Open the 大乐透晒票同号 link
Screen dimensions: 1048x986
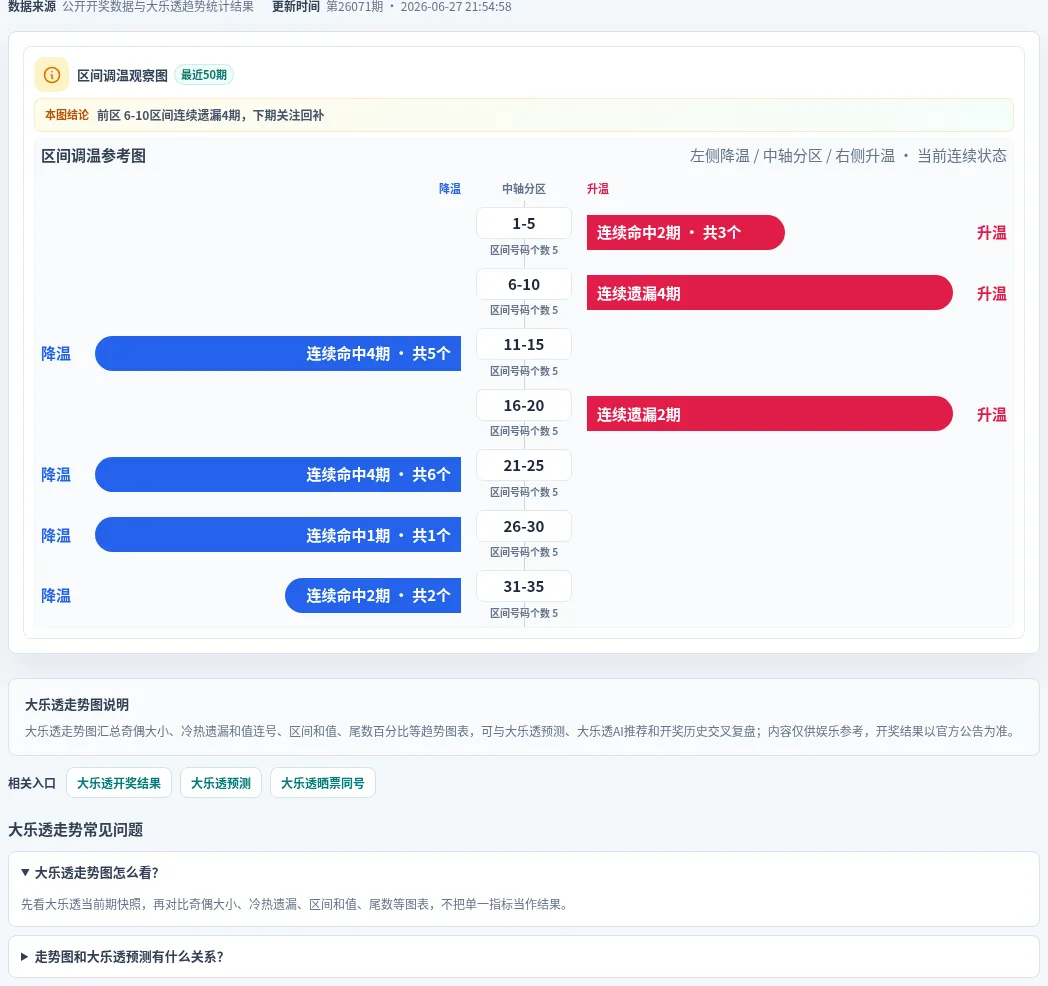tap(323, 783)
